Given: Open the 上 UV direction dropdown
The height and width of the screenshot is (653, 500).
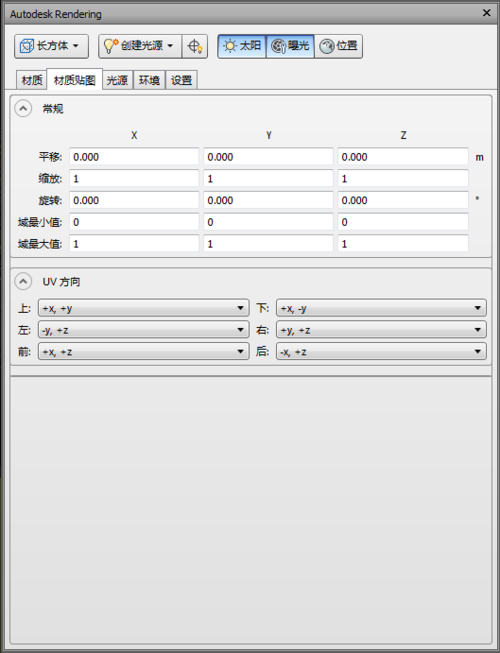Looking at the screenshot, I should click(x=144, y=308).
